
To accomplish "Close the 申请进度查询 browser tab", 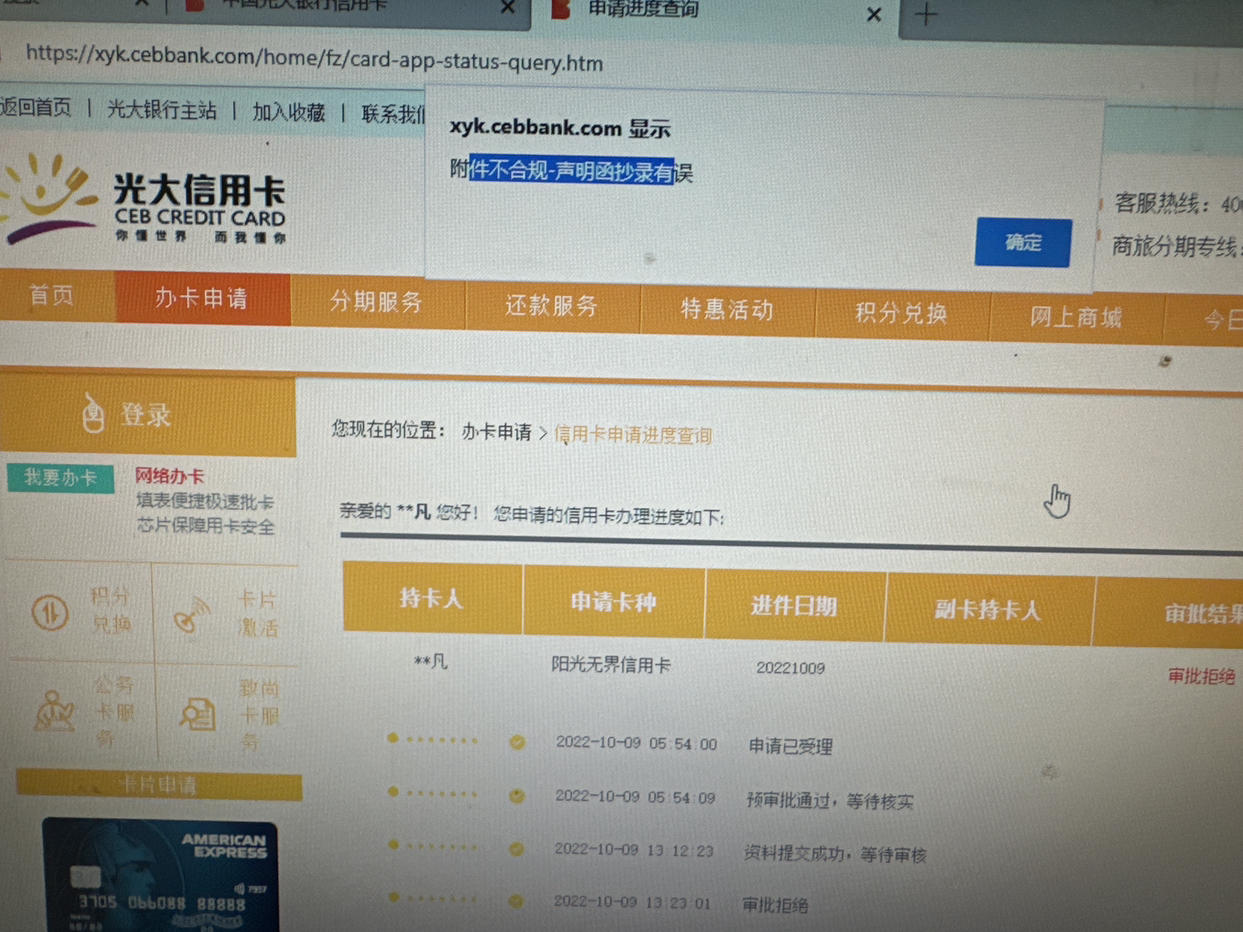I will (x=874, y=13).
